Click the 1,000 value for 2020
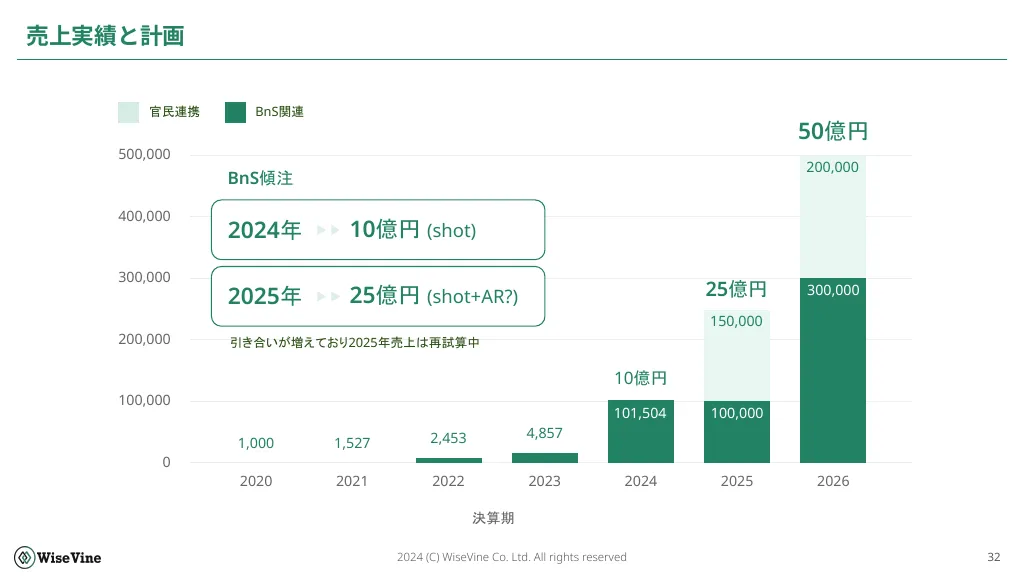The image size is (1024, 576). (256, 443)
